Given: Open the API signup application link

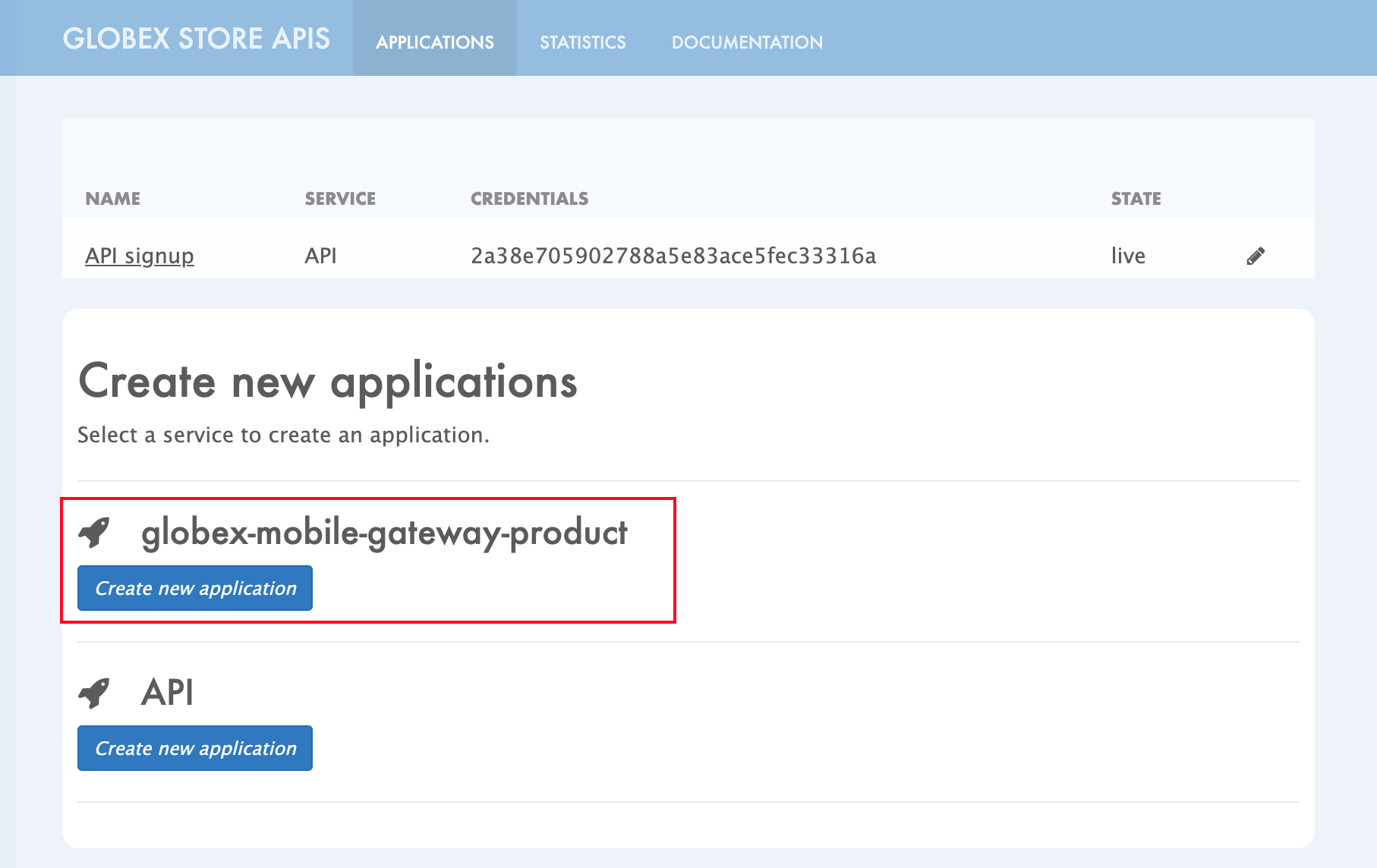Looking at the screenshot, I should coord(140,256).
